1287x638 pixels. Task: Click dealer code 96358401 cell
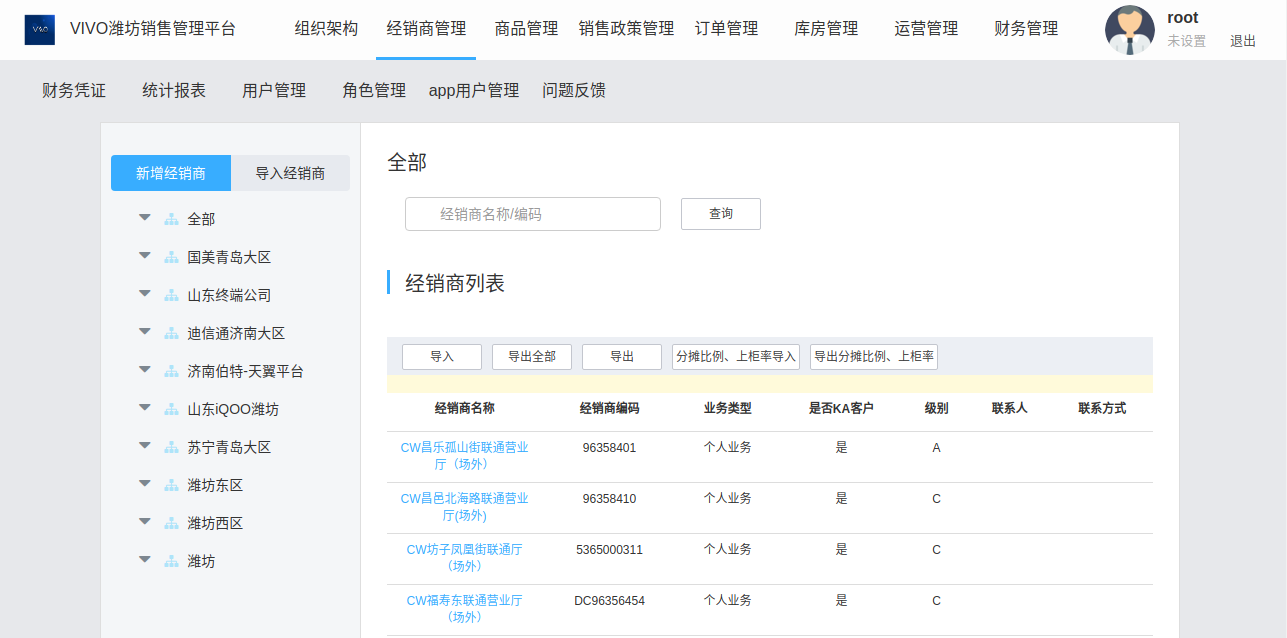pyautogui.click(x=610, y=448)
